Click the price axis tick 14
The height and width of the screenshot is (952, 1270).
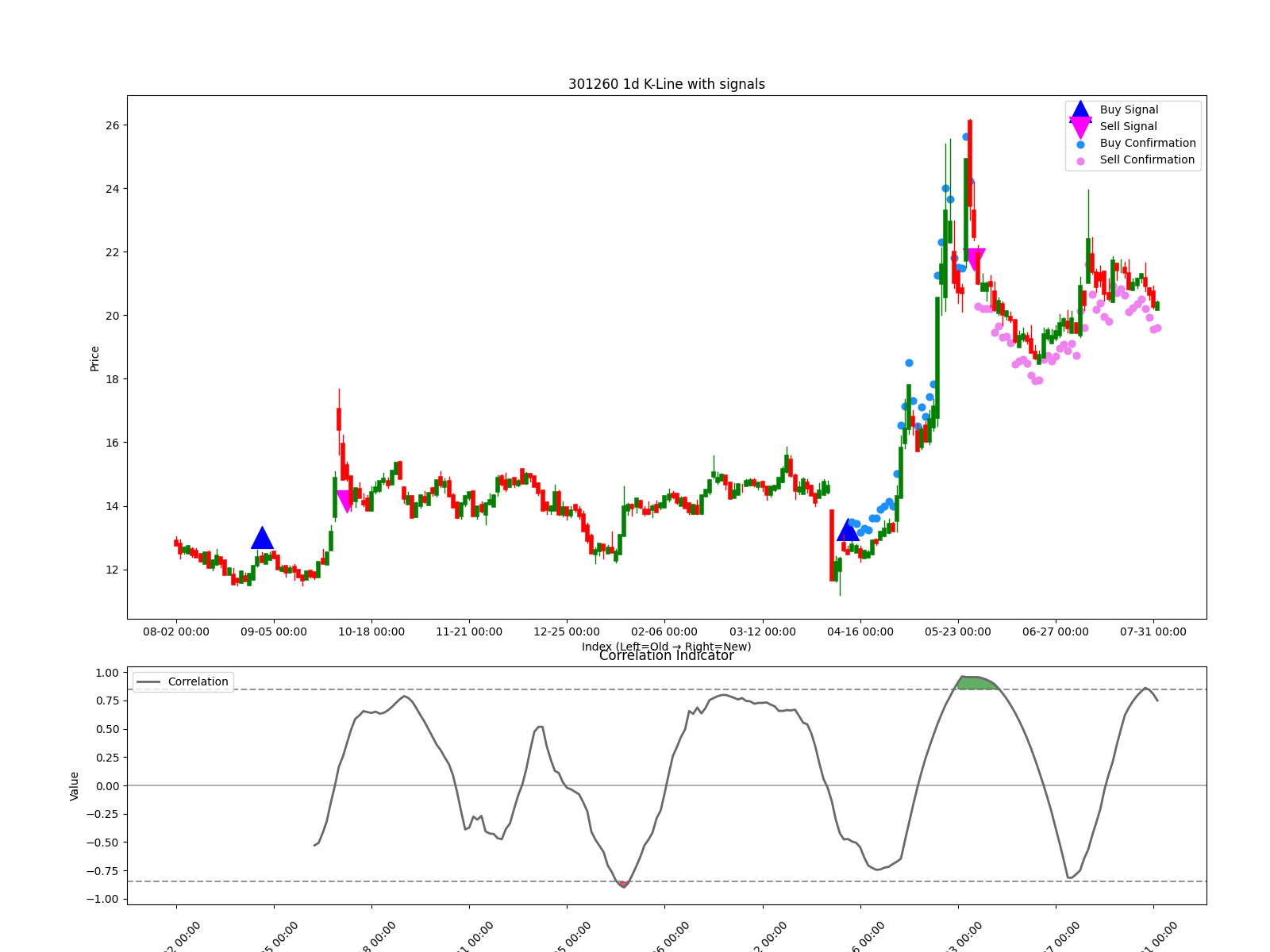[112, 506]
